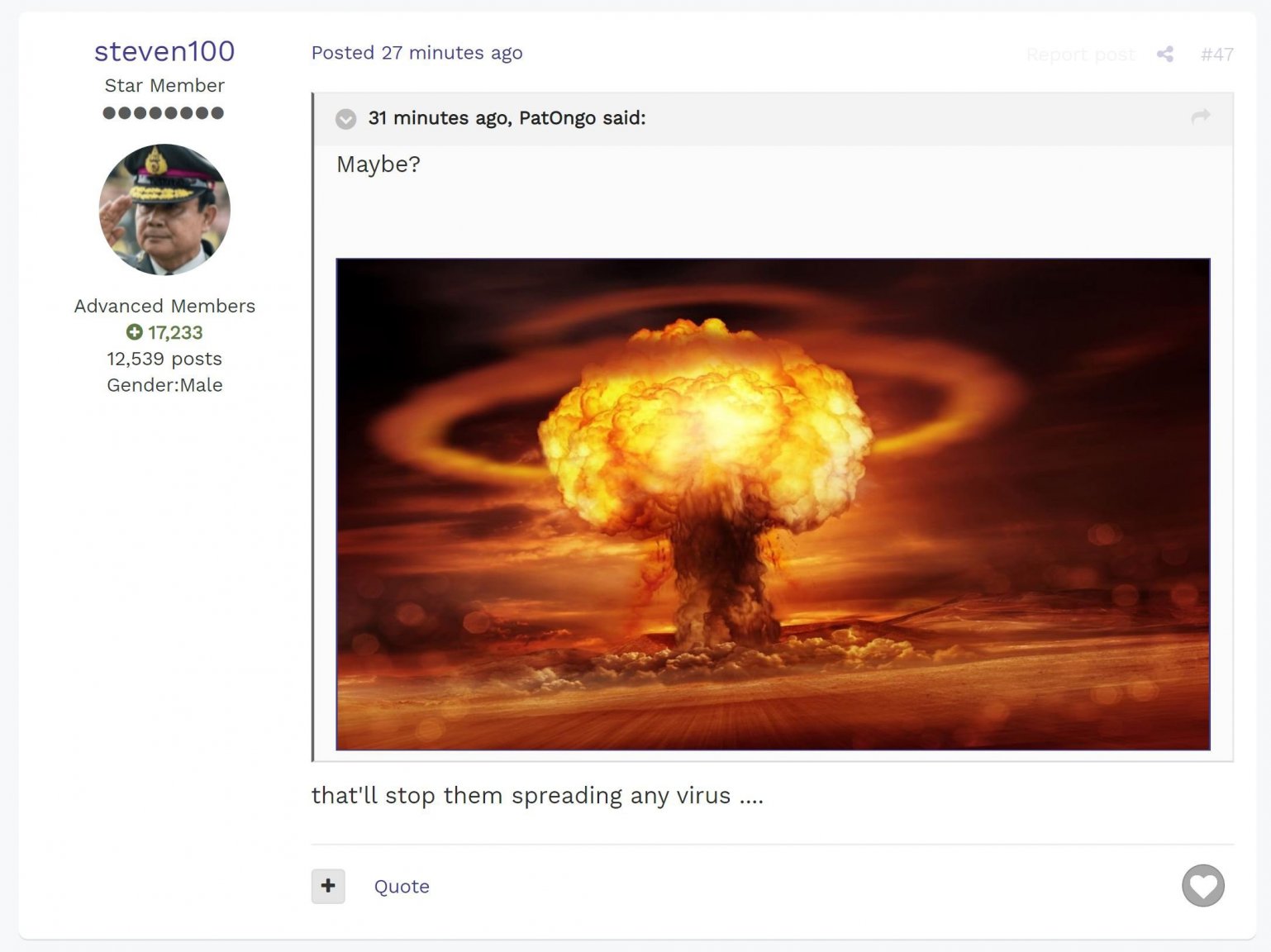
Task: Click 'Posted 27 minutes ago' timestamp
Action: pyautogui.click(x=417, y=53)
